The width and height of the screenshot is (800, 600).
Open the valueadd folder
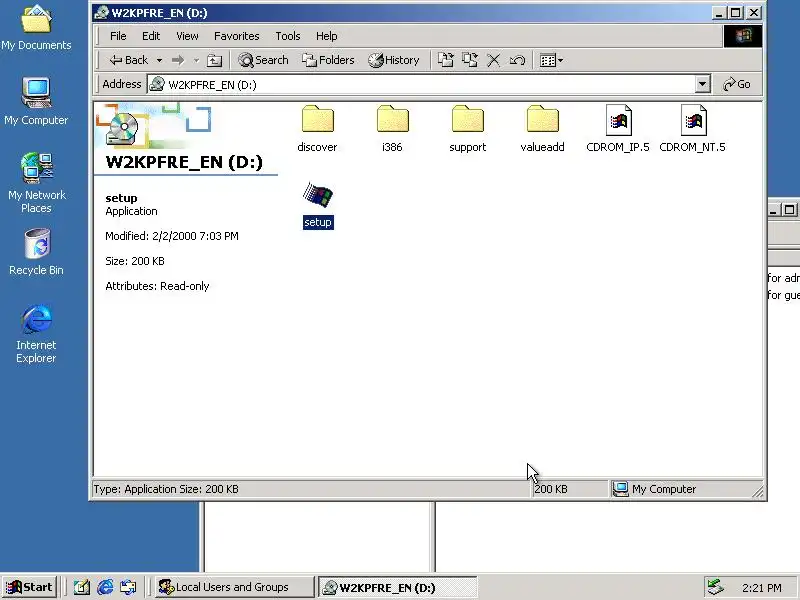click(542, 129)
